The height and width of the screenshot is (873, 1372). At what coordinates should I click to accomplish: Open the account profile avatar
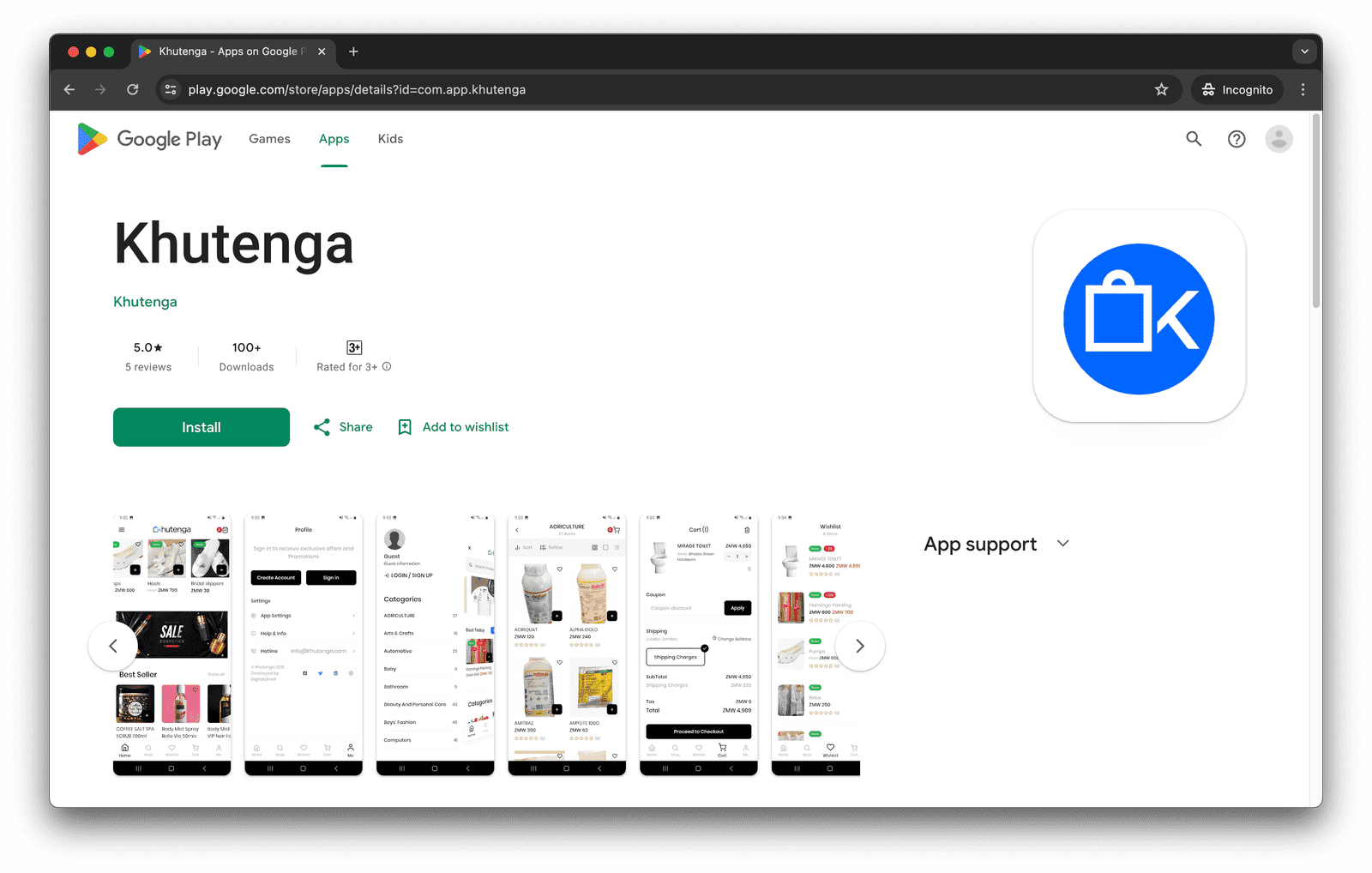[1278, 138]
